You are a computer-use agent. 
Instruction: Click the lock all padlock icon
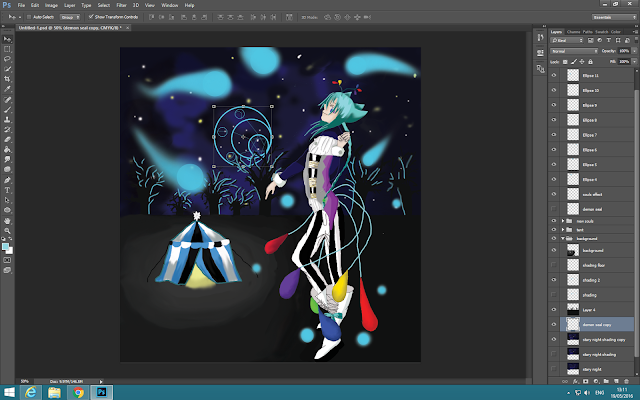coord(590,62)
